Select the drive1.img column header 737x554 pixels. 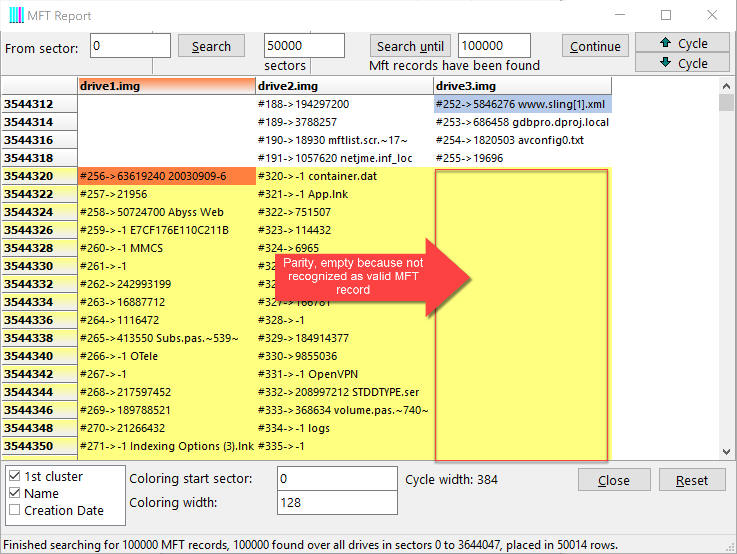point(166,86)
